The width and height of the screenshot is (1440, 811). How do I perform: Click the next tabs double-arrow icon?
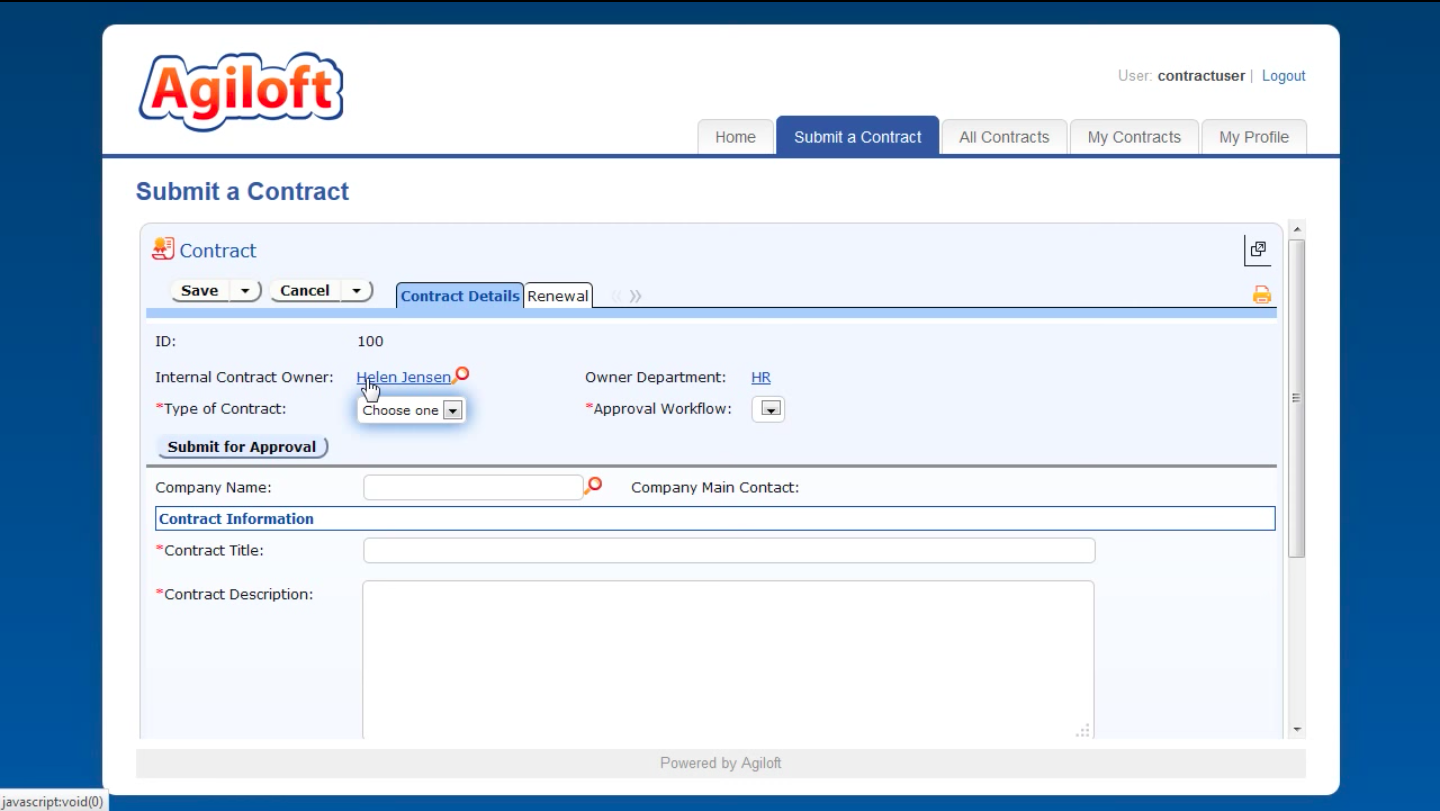(635, 296)
